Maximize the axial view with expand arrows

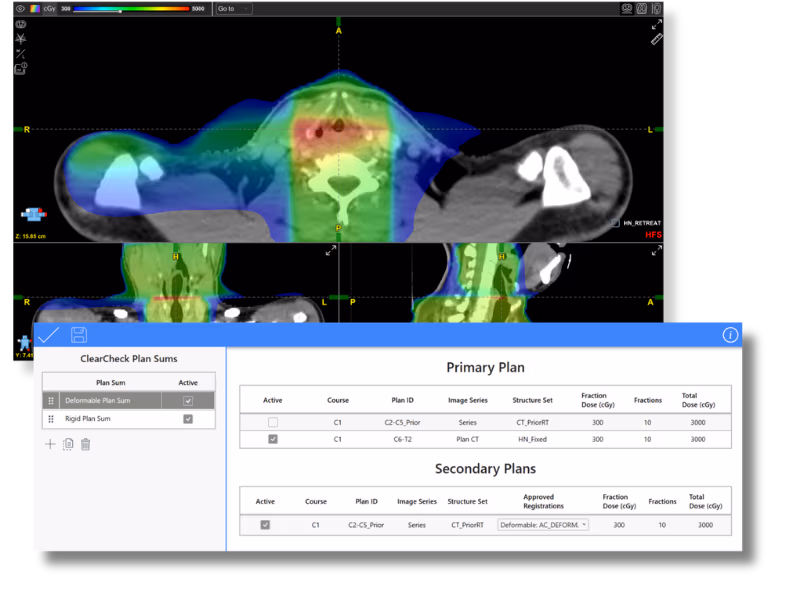coord(657,24)
